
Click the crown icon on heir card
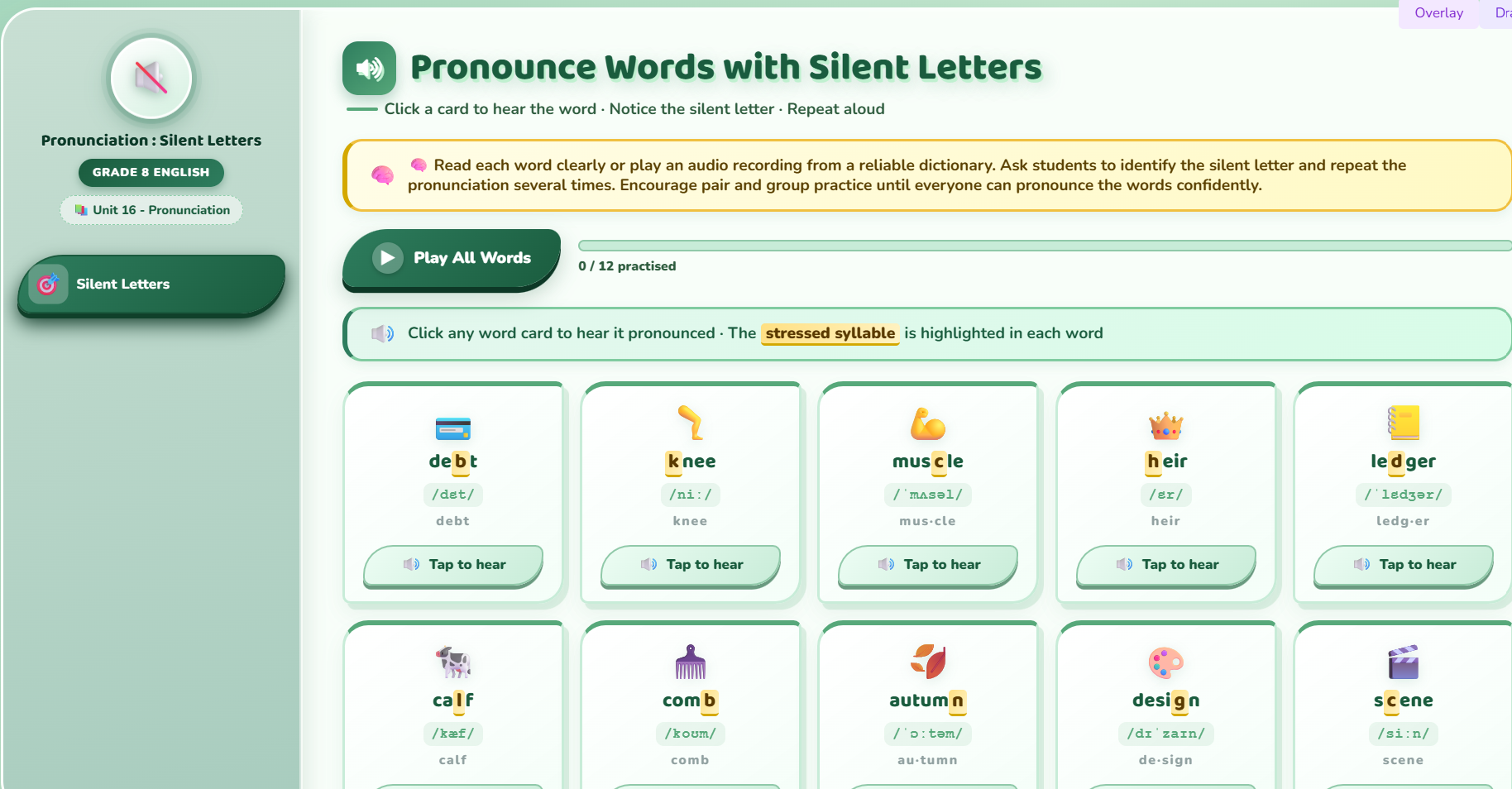(x=1165, y=425)
